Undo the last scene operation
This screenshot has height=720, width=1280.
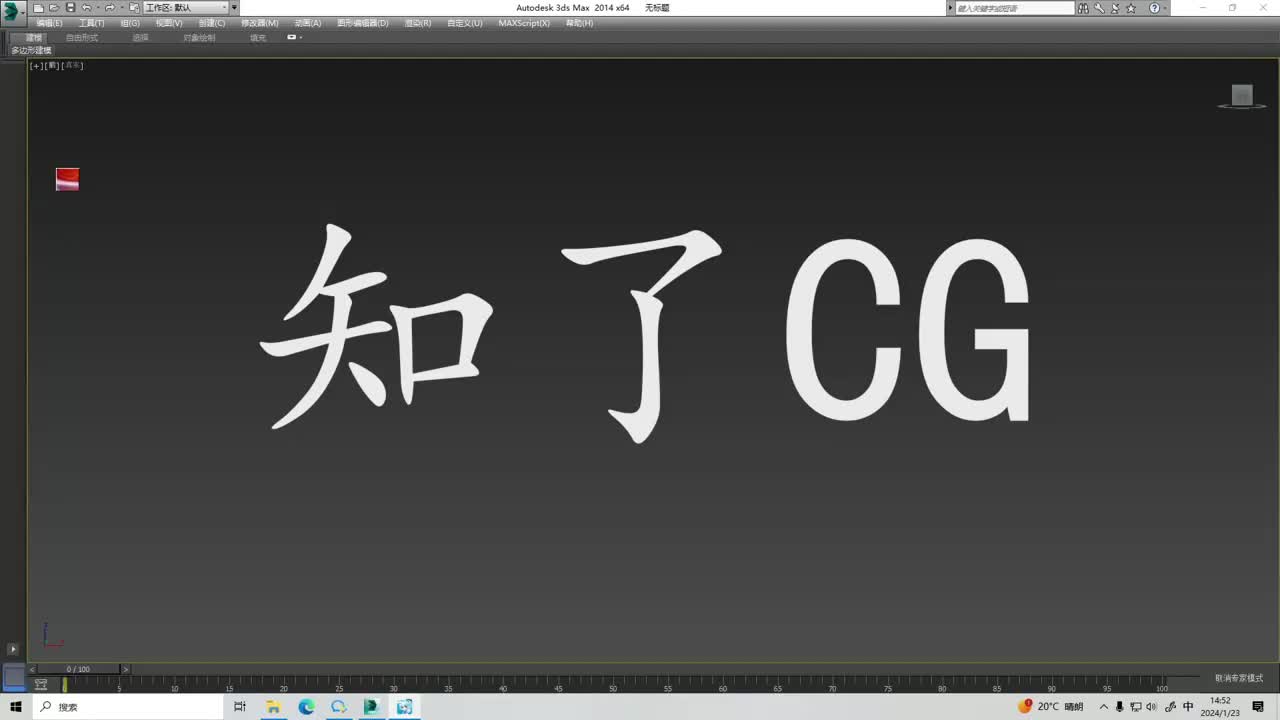click(86, 8)
